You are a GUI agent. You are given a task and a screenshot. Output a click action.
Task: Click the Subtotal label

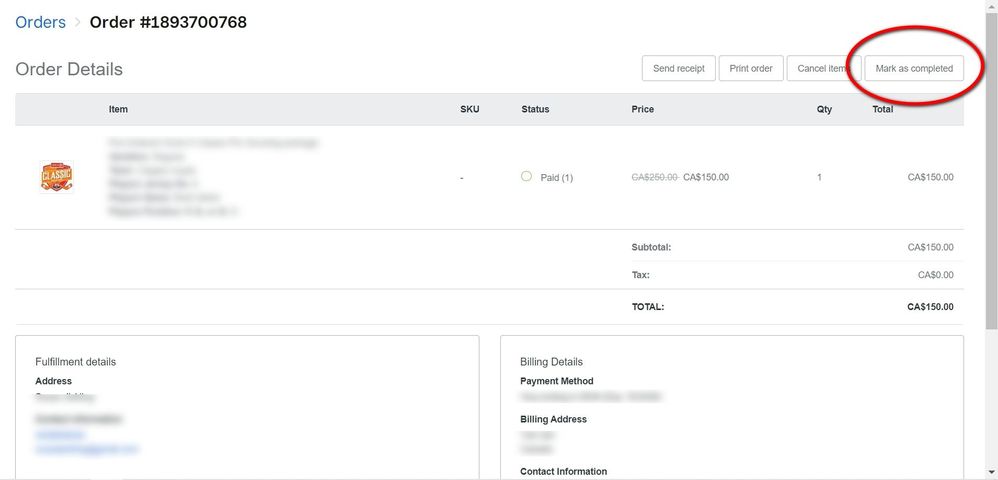651,247
